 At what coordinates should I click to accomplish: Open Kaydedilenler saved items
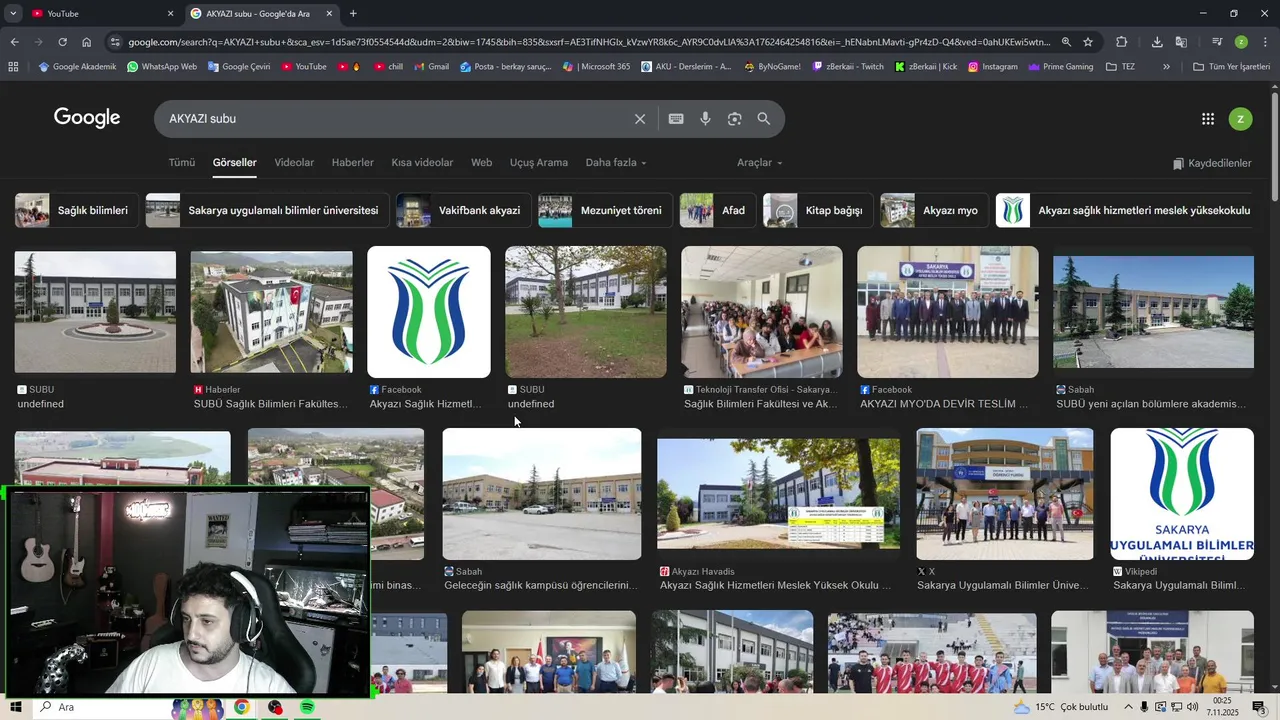point(1212,163)
